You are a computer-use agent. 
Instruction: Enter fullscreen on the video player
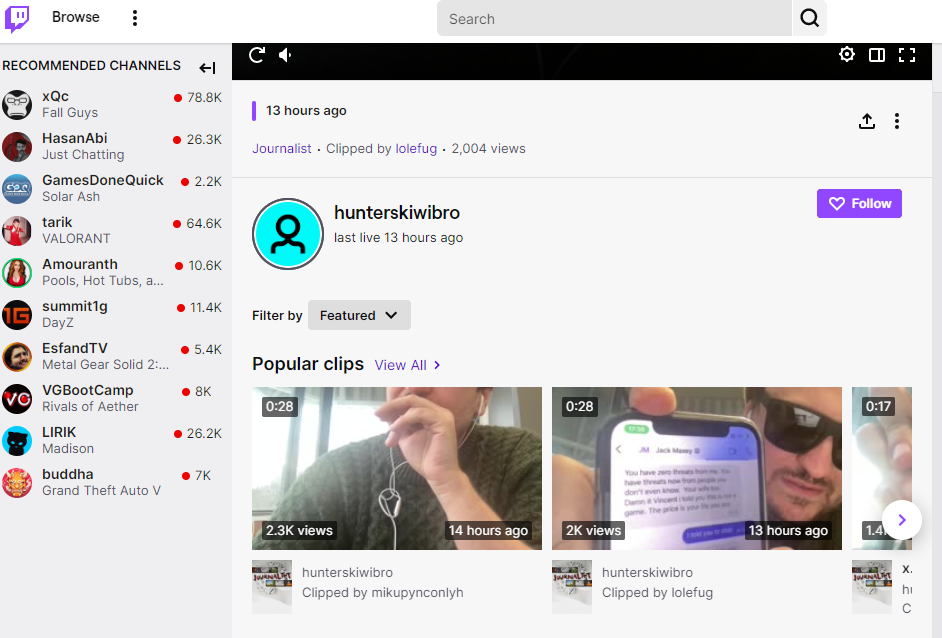(x=907, y=55)
